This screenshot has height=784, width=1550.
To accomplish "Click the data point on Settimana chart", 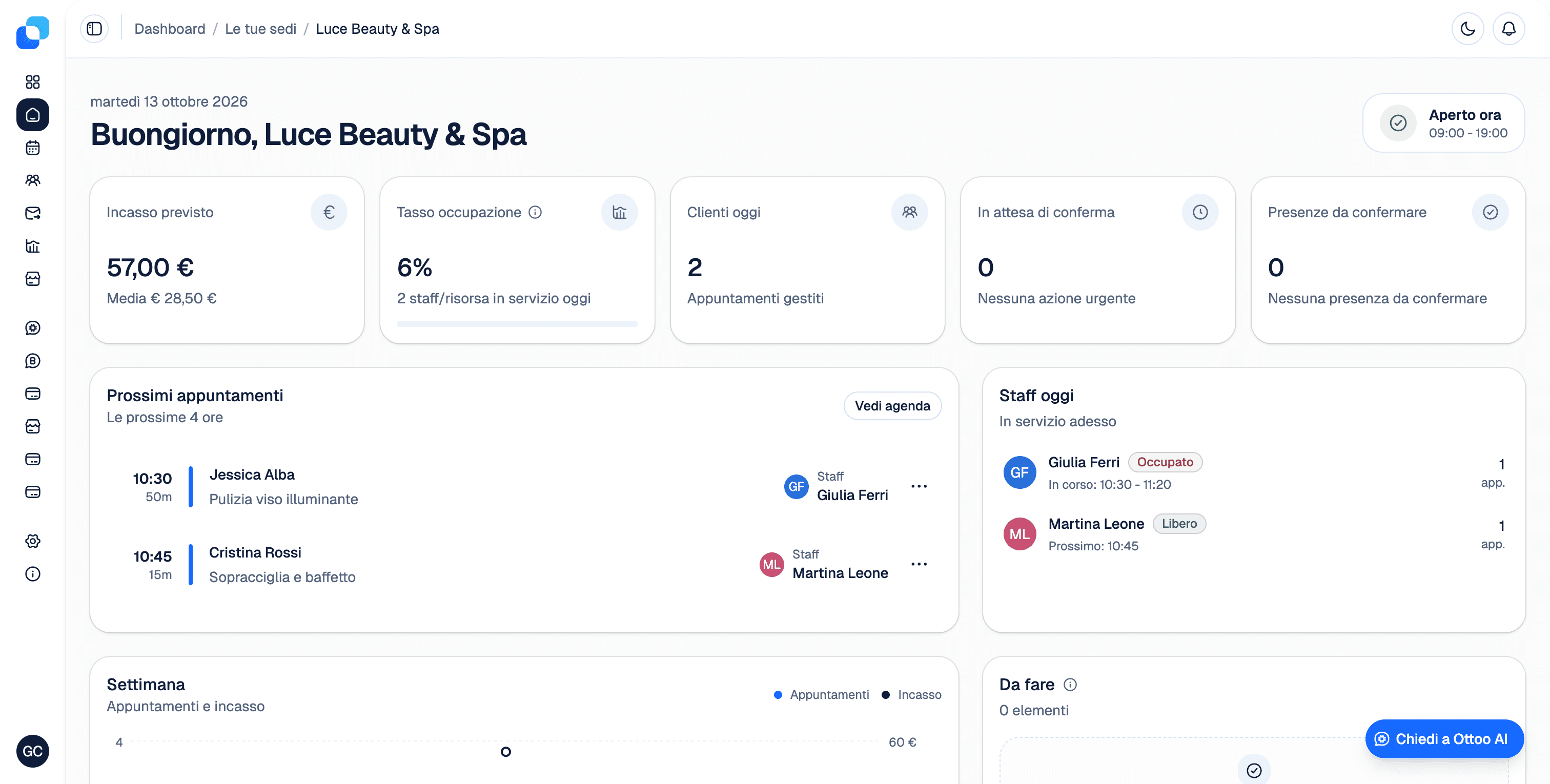I will [505, 752].
